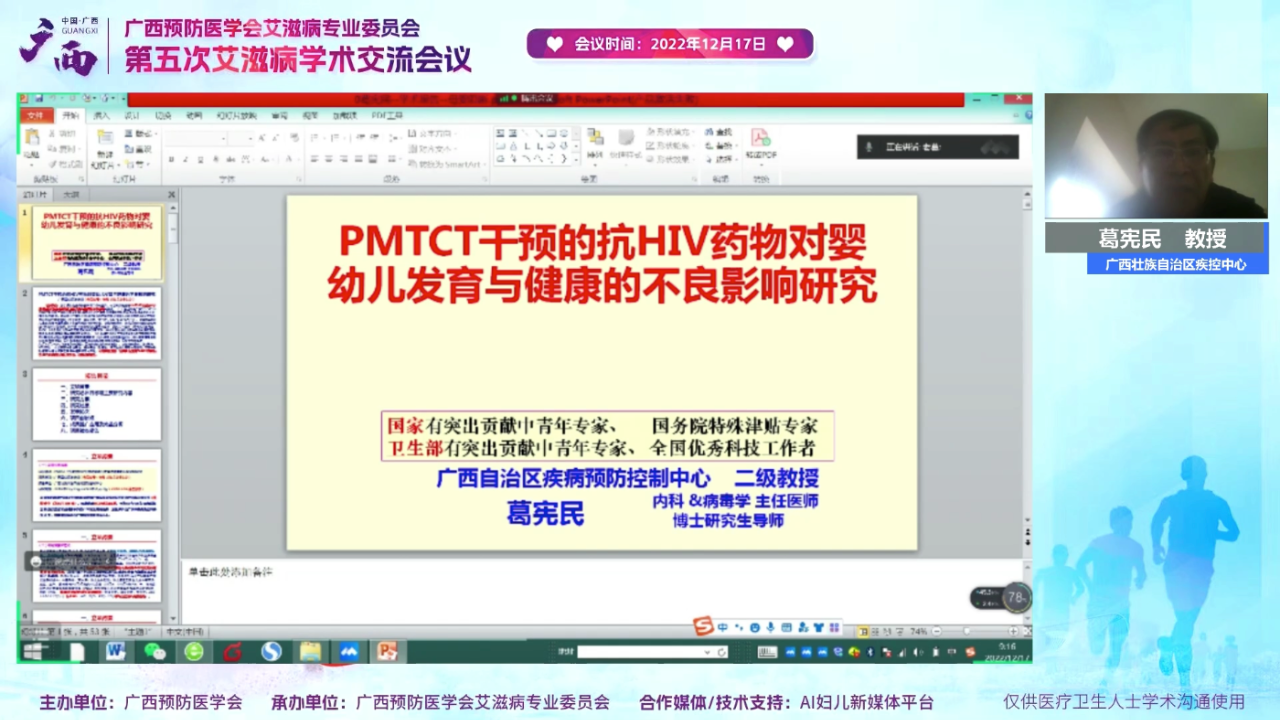This screenshot has height=720, width=1280.
Task: Open the 版式 (Layout) dropdown
Action: [139, 135]
